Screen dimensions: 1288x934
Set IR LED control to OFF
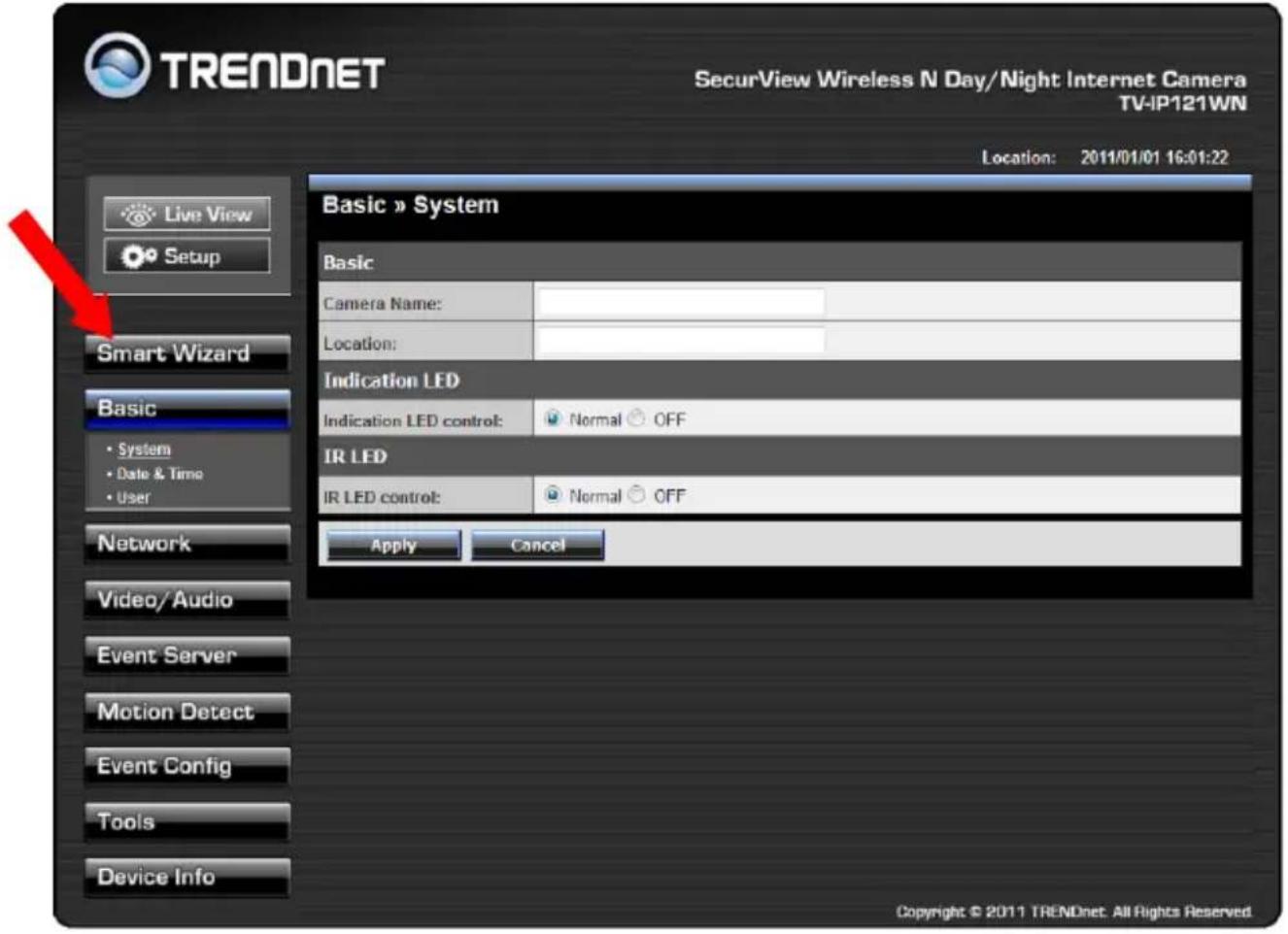(636, 495)
